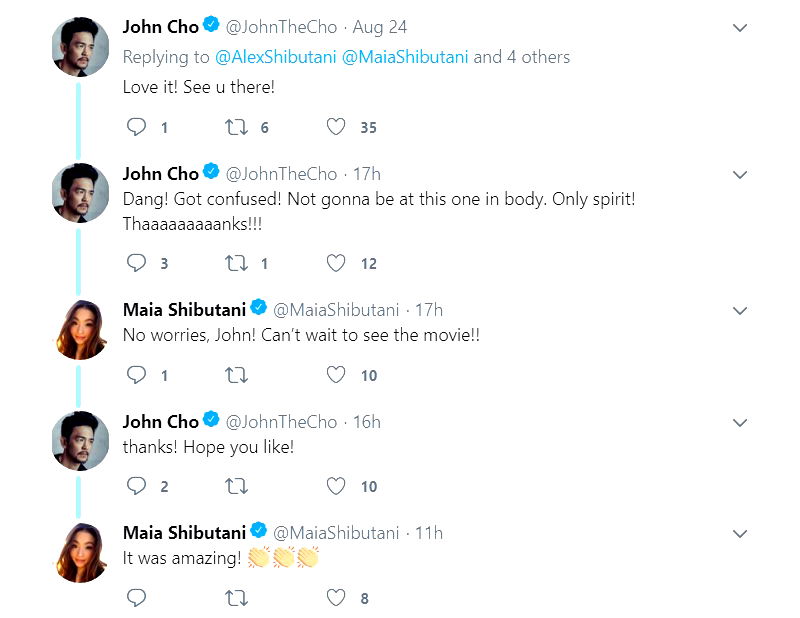
Task: Retweet Maia's "It was amazing!" tweet
Action: pyautogui.click(x=236, y=598)
